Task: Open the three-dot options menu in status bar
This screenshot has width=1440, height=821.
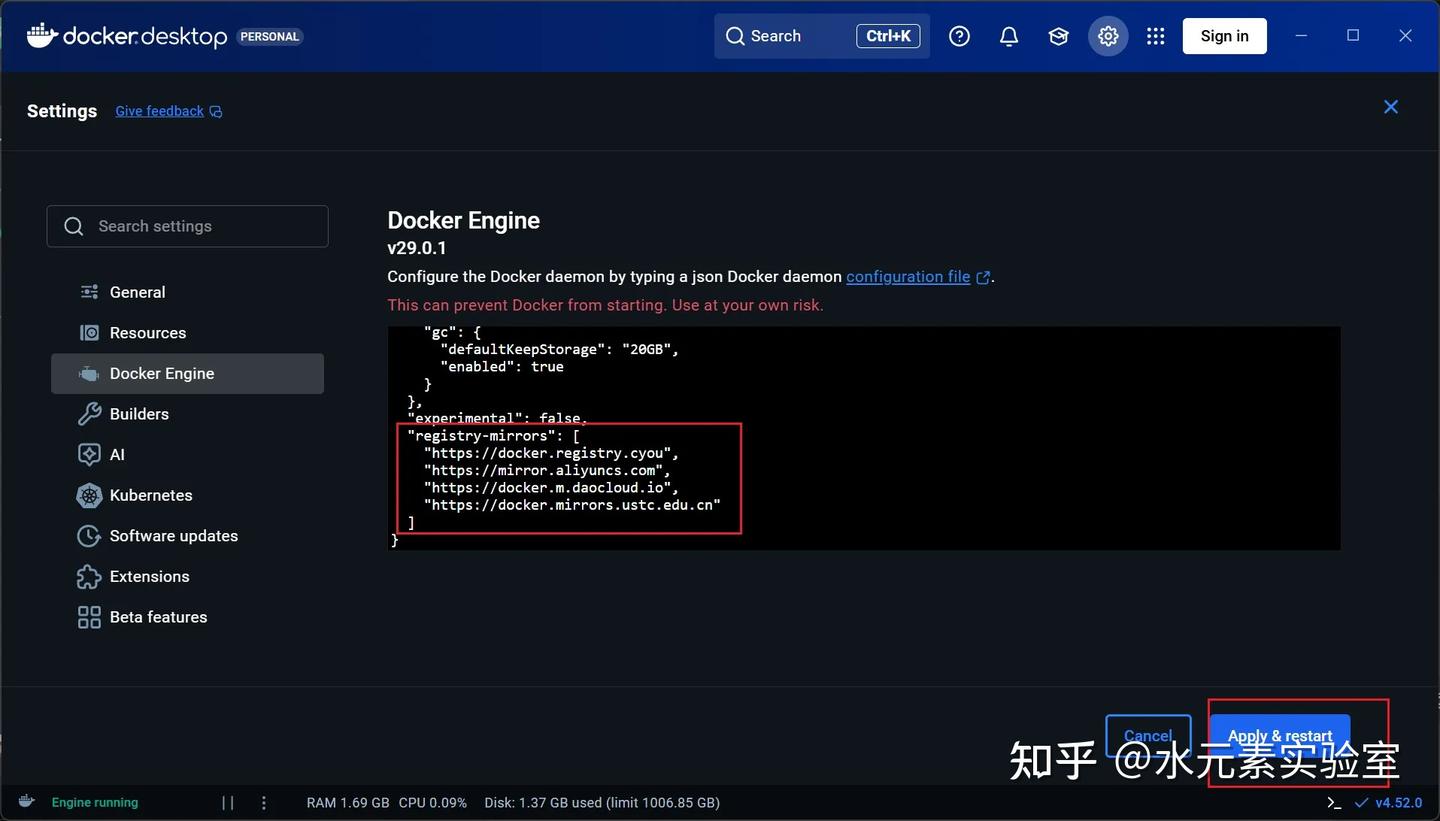Action: (263, 801)
